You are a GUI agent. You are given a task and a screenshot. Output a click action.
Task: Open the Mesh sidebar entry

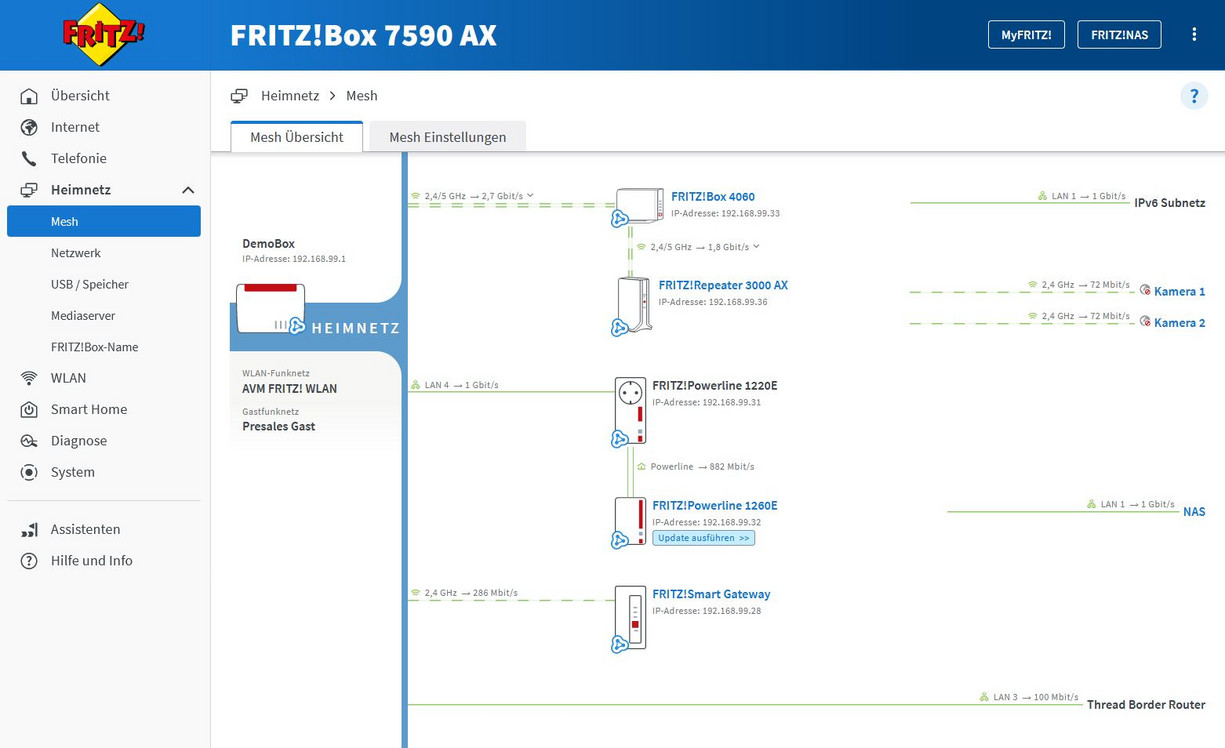click(104, 221)
